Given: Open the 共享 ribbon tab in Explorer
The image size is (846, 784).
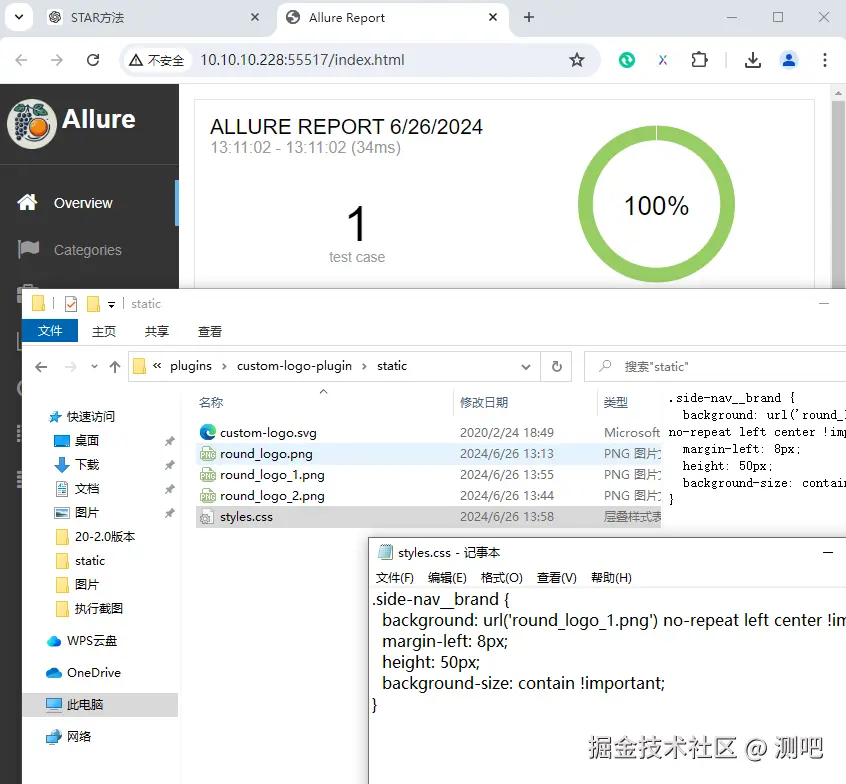Looking at the screenshot, I should point(156,331).
